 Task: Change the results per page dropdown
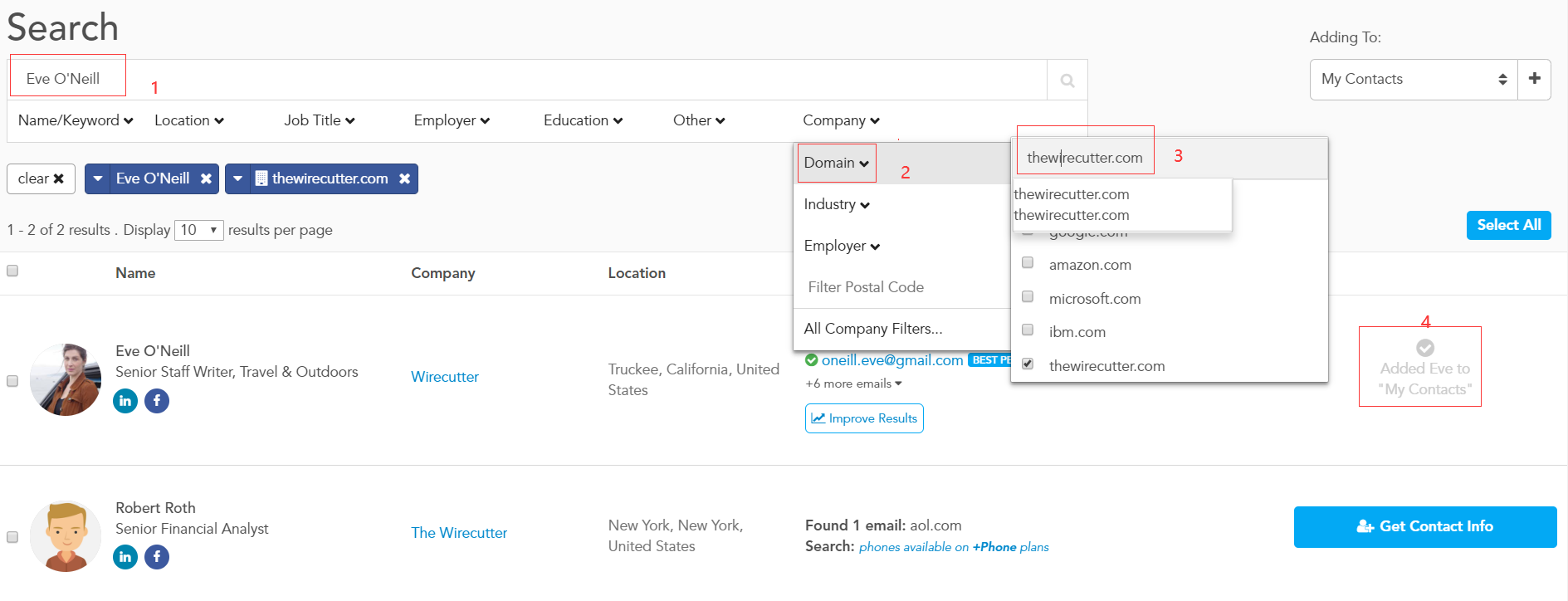click(x=198, y=230)
